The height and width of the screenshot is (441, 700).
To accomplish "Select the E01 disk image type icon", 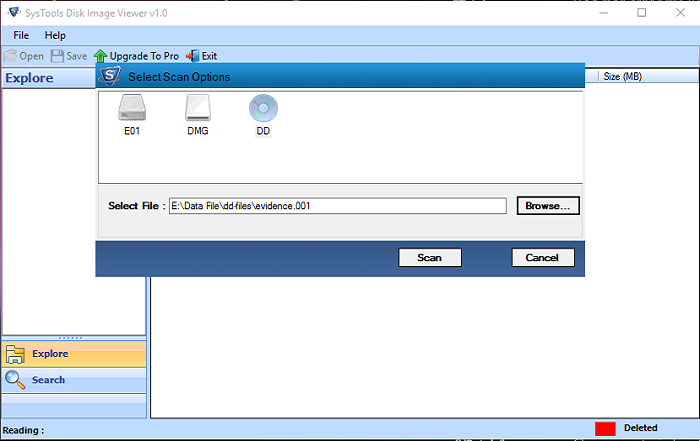I will coord(132,114).
